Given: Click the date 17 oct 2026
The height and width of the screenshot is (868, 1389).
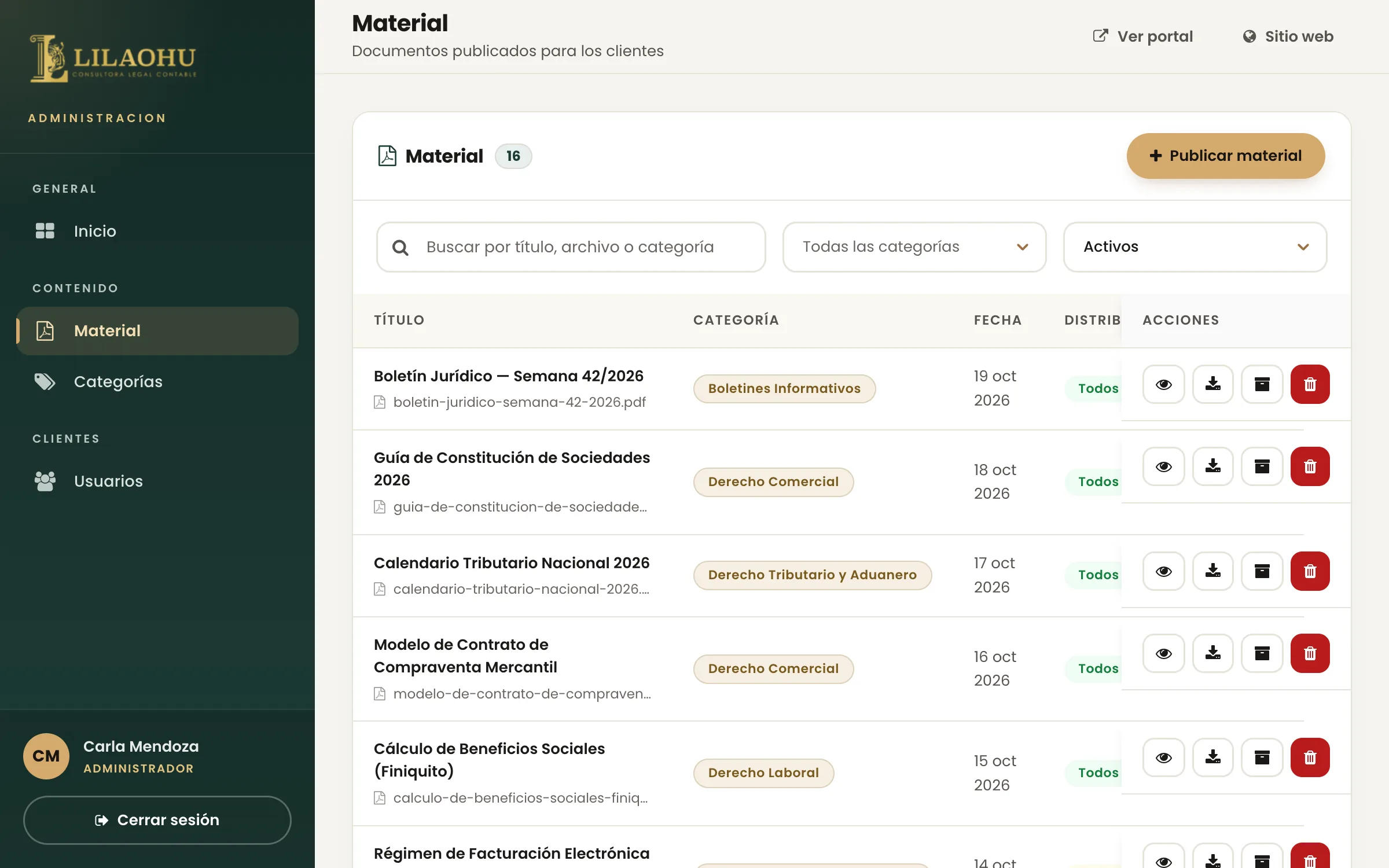Looking at the screenshot, I should click(994, 575).
